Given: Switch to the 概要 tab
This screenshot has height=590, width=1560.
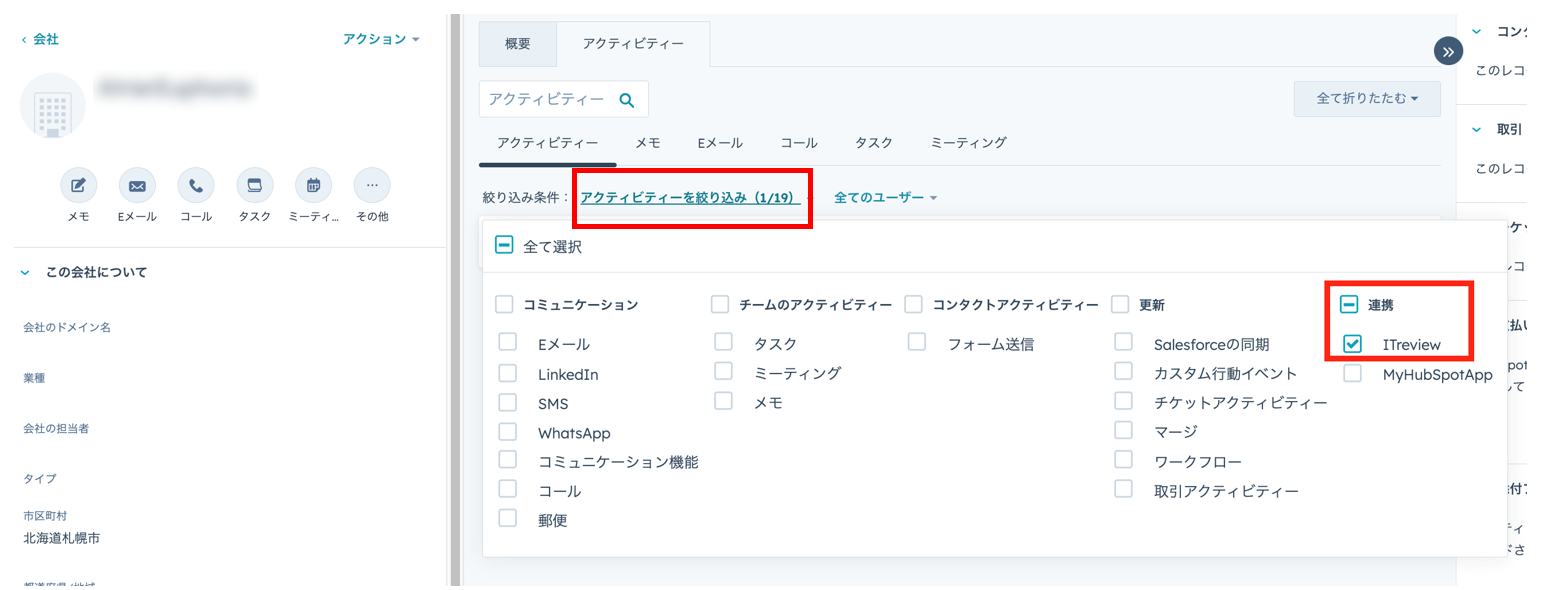Looking at the screenshot, I should (x=517, y=44).
